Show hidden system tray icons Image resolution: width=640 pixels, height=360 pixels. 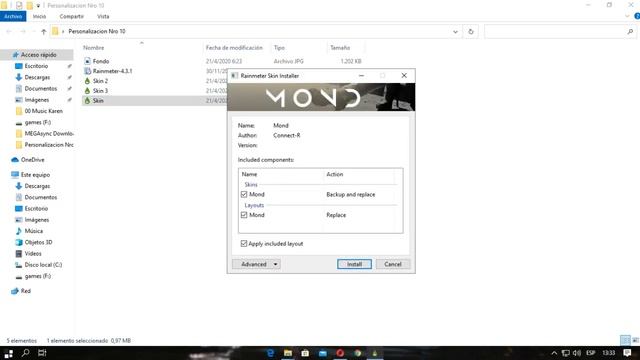pyautogui.click(x=554, y=353)
